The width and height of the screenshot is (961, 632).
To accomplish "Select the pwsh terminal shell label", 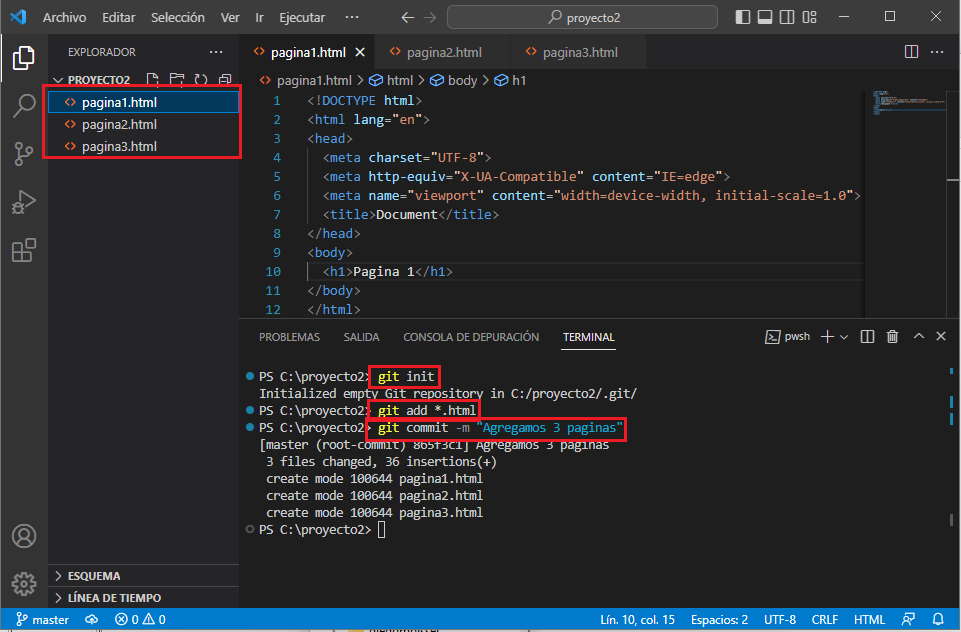I will click(x=788, y=337).
